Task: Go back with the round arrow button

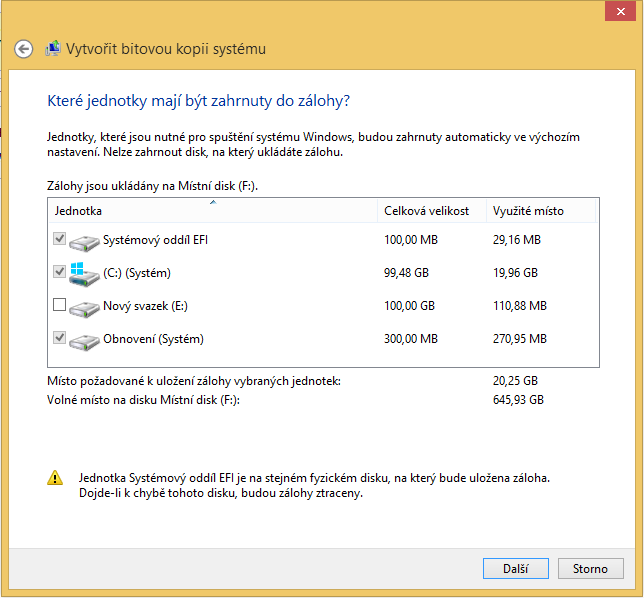Action: [x=23, y=49]
